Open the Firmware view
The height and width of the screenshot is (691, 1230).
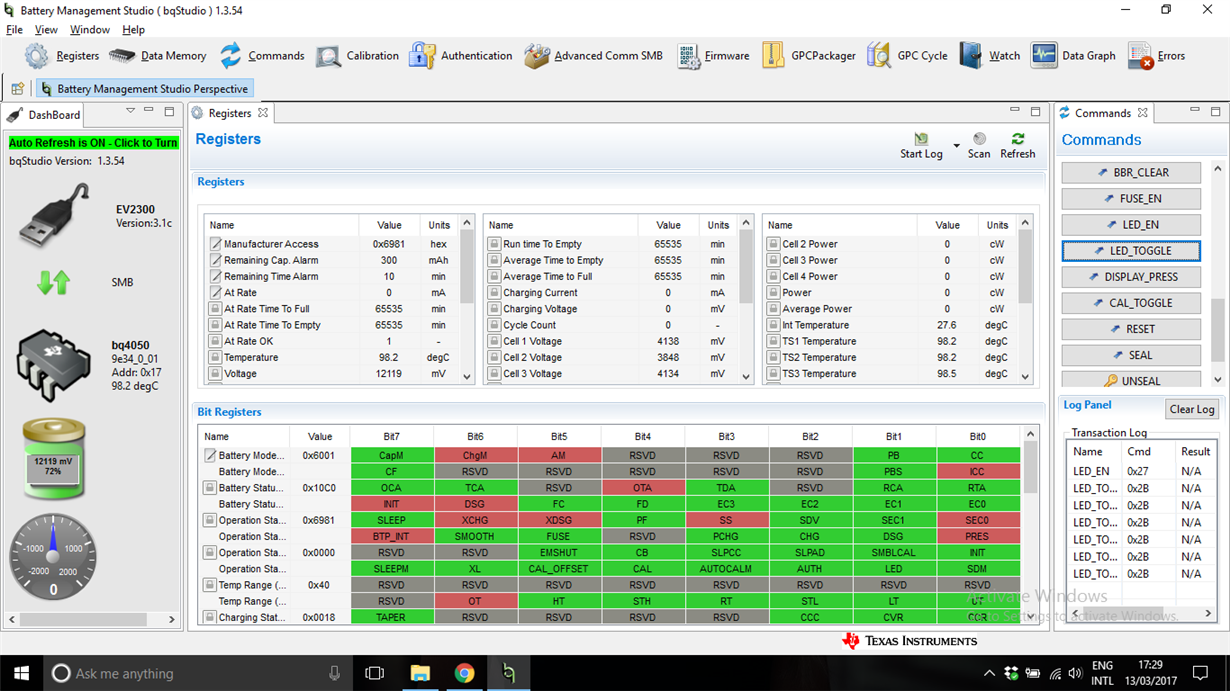tap(713, 56)
